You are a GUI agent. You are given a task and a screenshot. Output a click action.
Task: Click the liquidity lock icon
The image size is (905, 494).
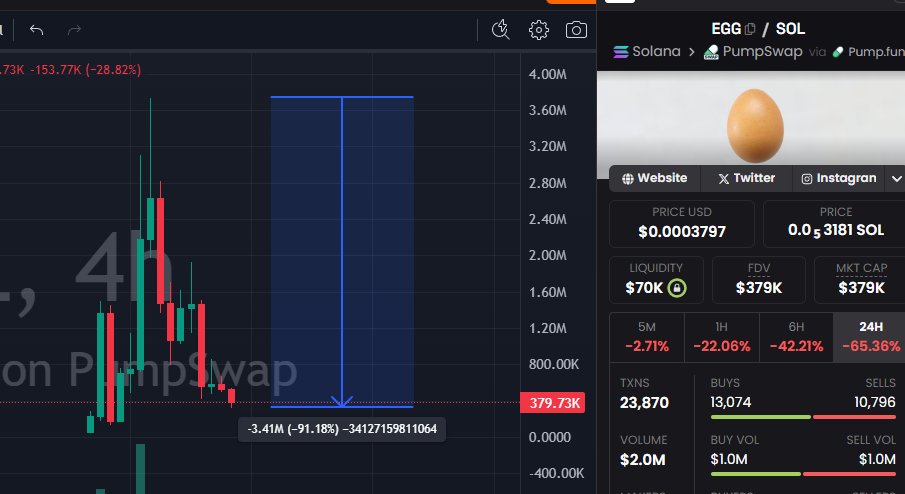pyautogui.click(x=677, y=288)
